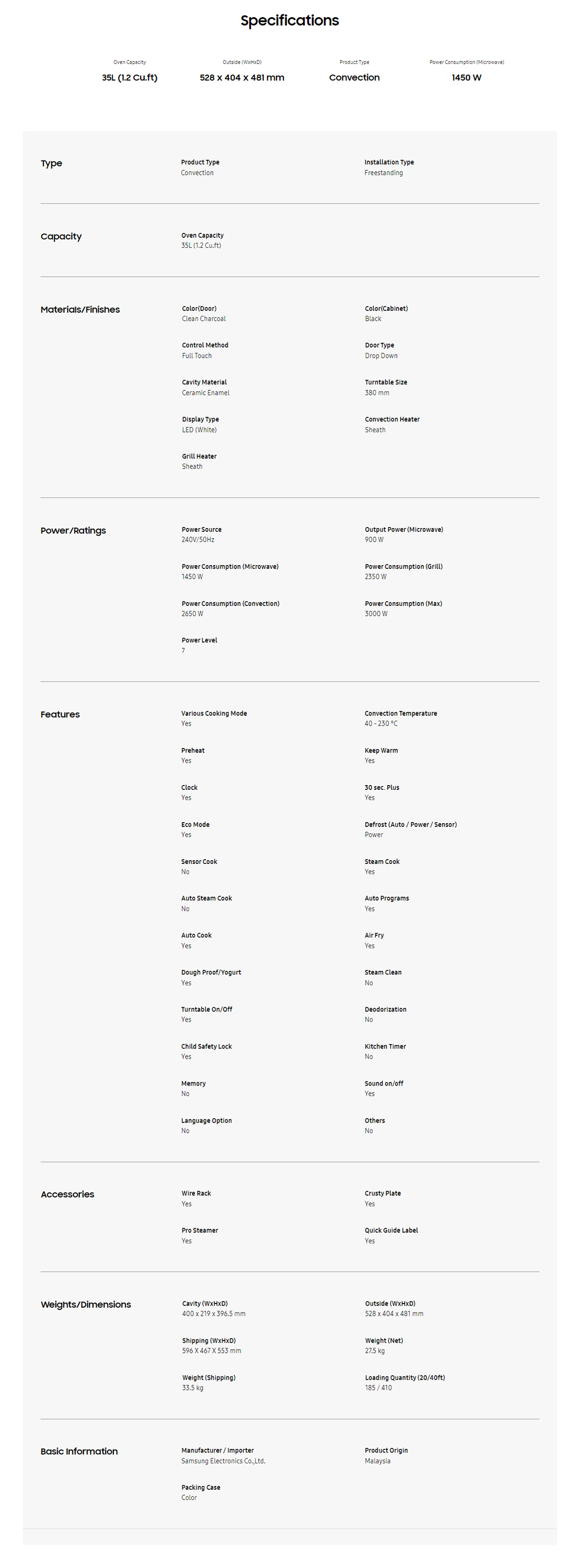Click the Materials/Finishes section heading
Screen dimensions: 580x1568
80,309
